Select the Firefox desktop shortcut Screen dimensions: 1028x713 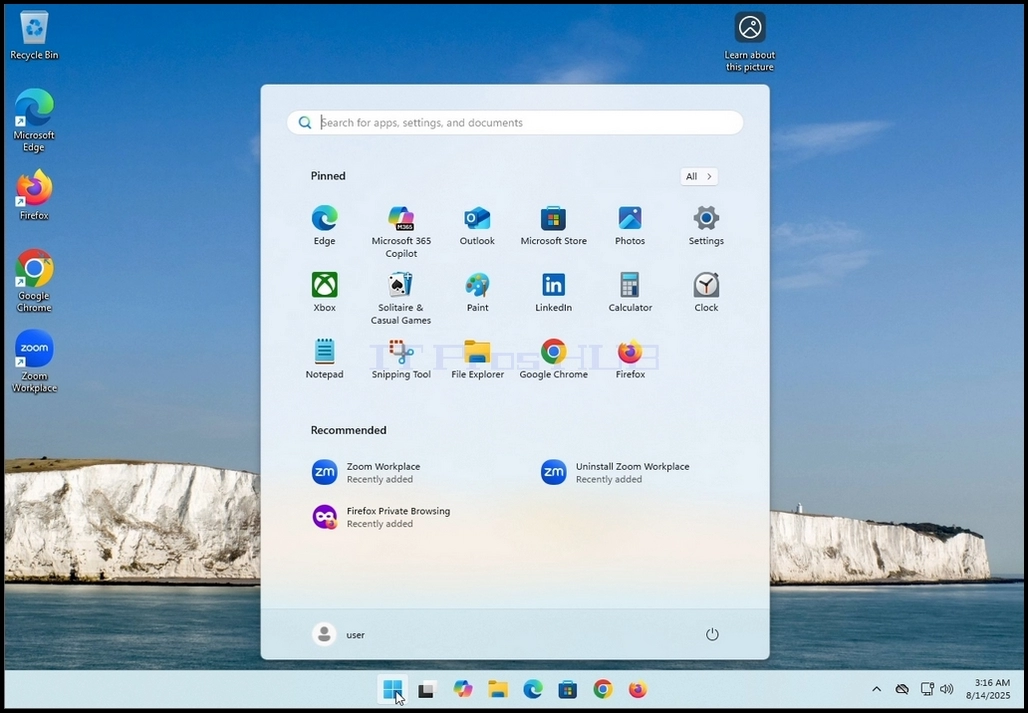point(34,195)
